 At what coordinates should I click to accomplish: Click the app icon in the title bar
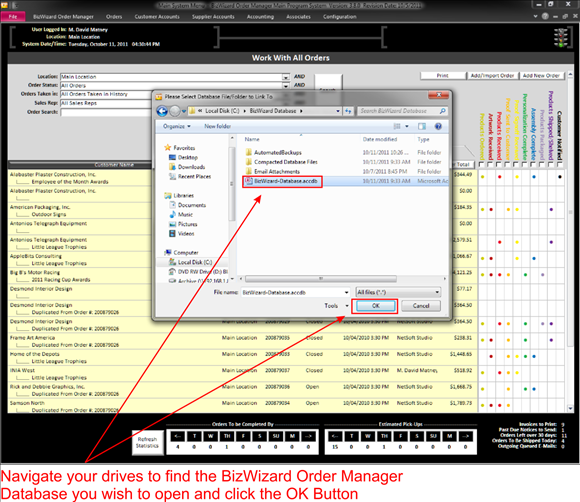(4, 5)
